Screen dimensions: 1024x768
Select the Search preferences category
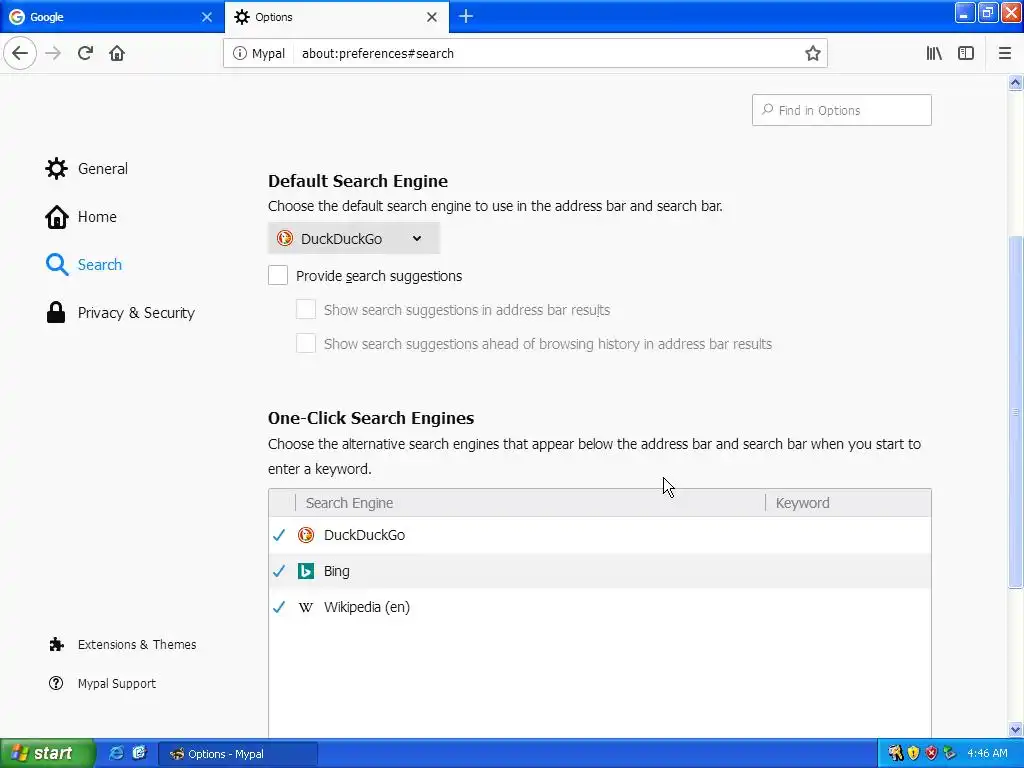click(84, 264)
